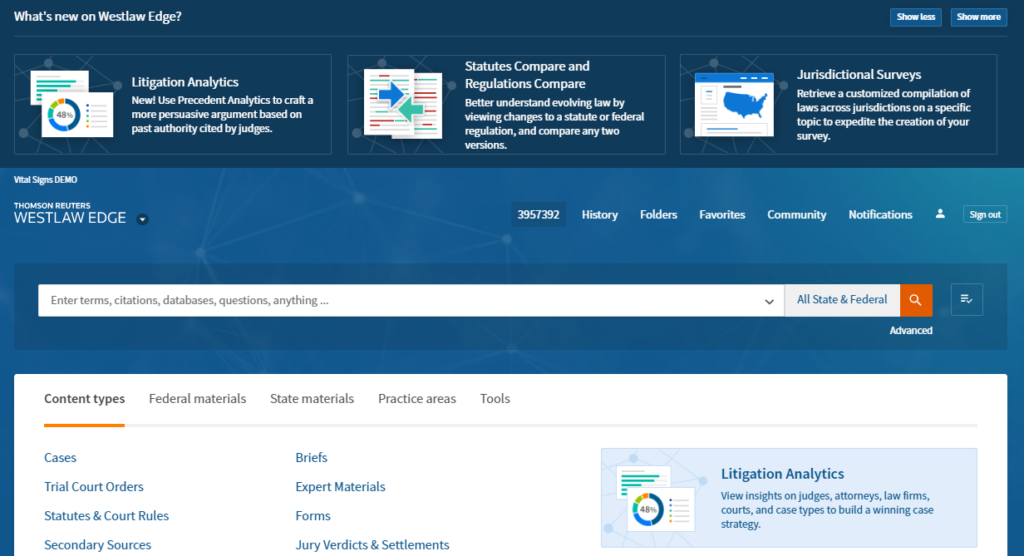Switch to the Practice areas tab

click(x=417, y=399)
